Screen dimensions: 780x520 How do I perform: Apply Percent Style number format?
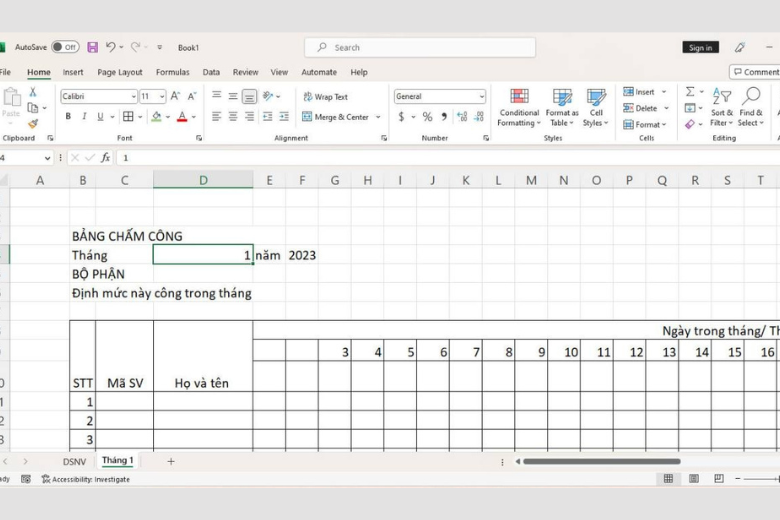(x=427, y=117)
